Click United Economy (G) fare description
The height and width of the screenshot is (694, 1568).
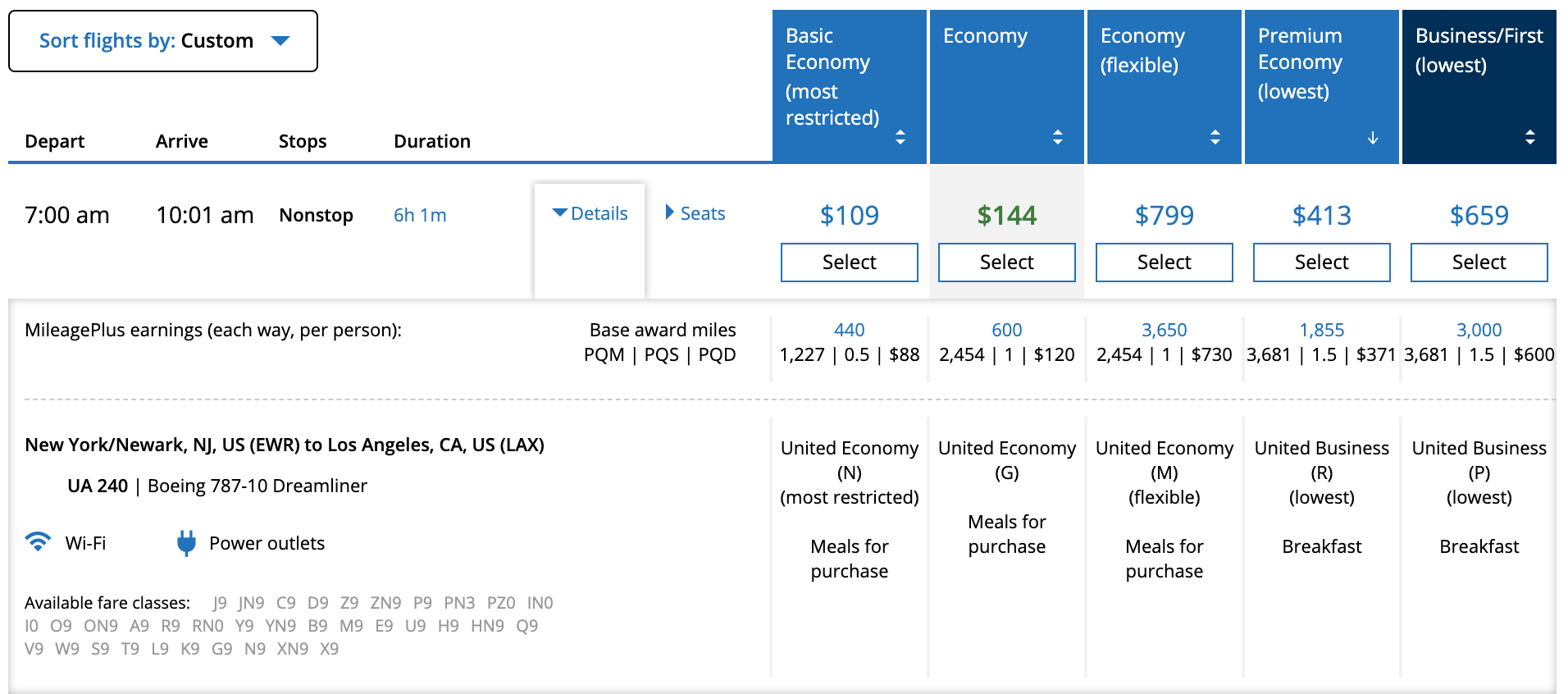click(1007, 460)
